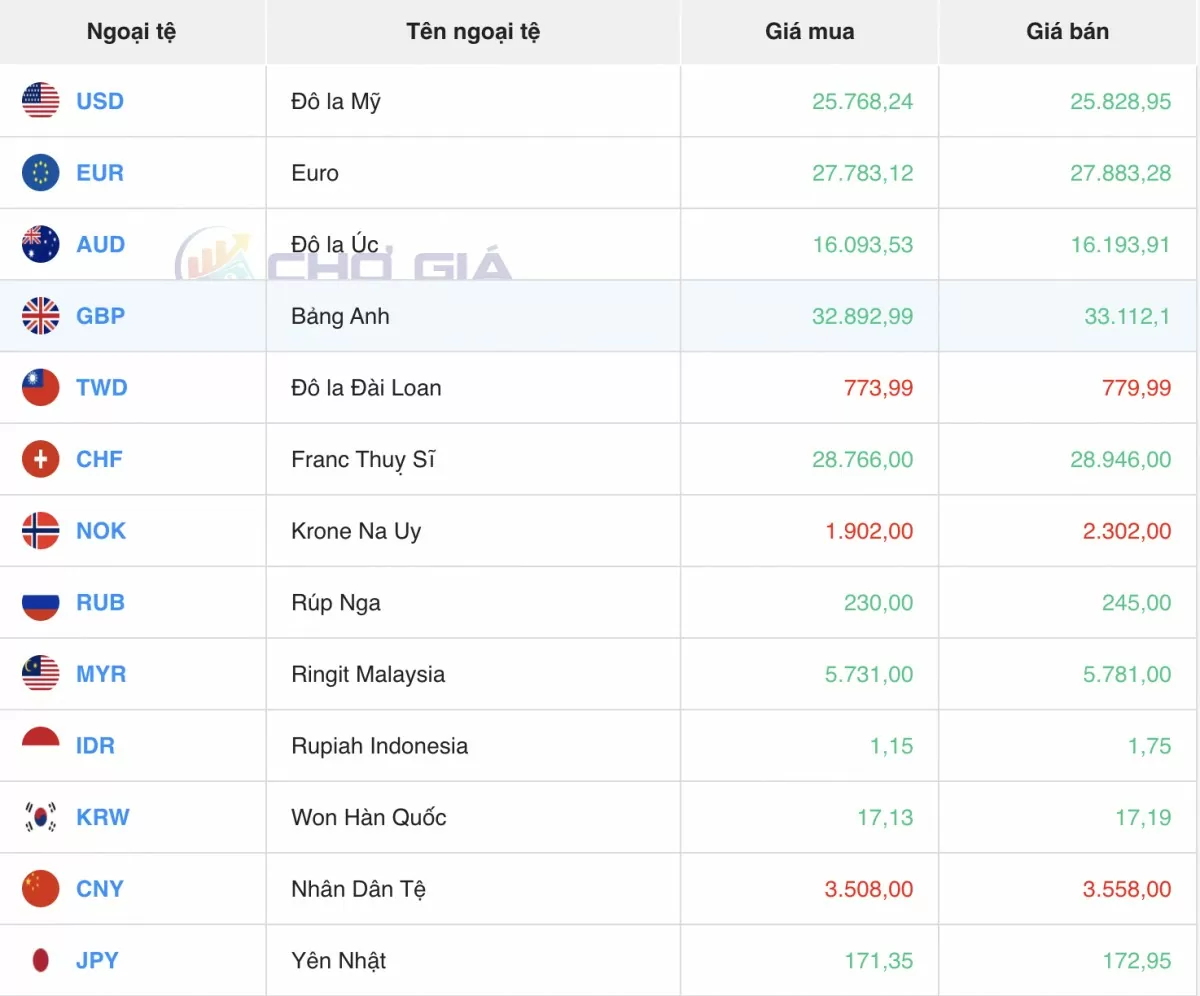Select the Taiwan flag icon
1200x996 pixels.
[41, 387]
